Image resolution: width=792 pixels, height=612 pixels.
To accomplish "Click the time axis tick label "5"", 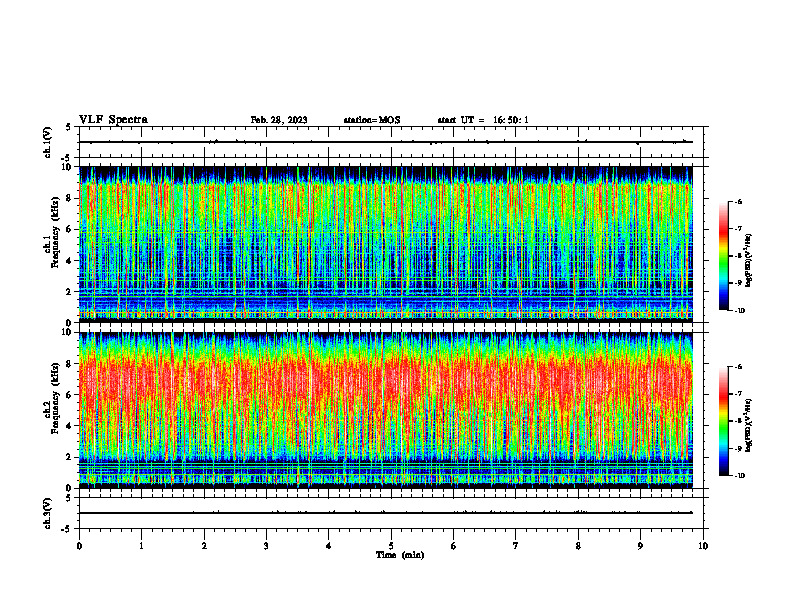I will pyautogui.click(x=391, y=546).
